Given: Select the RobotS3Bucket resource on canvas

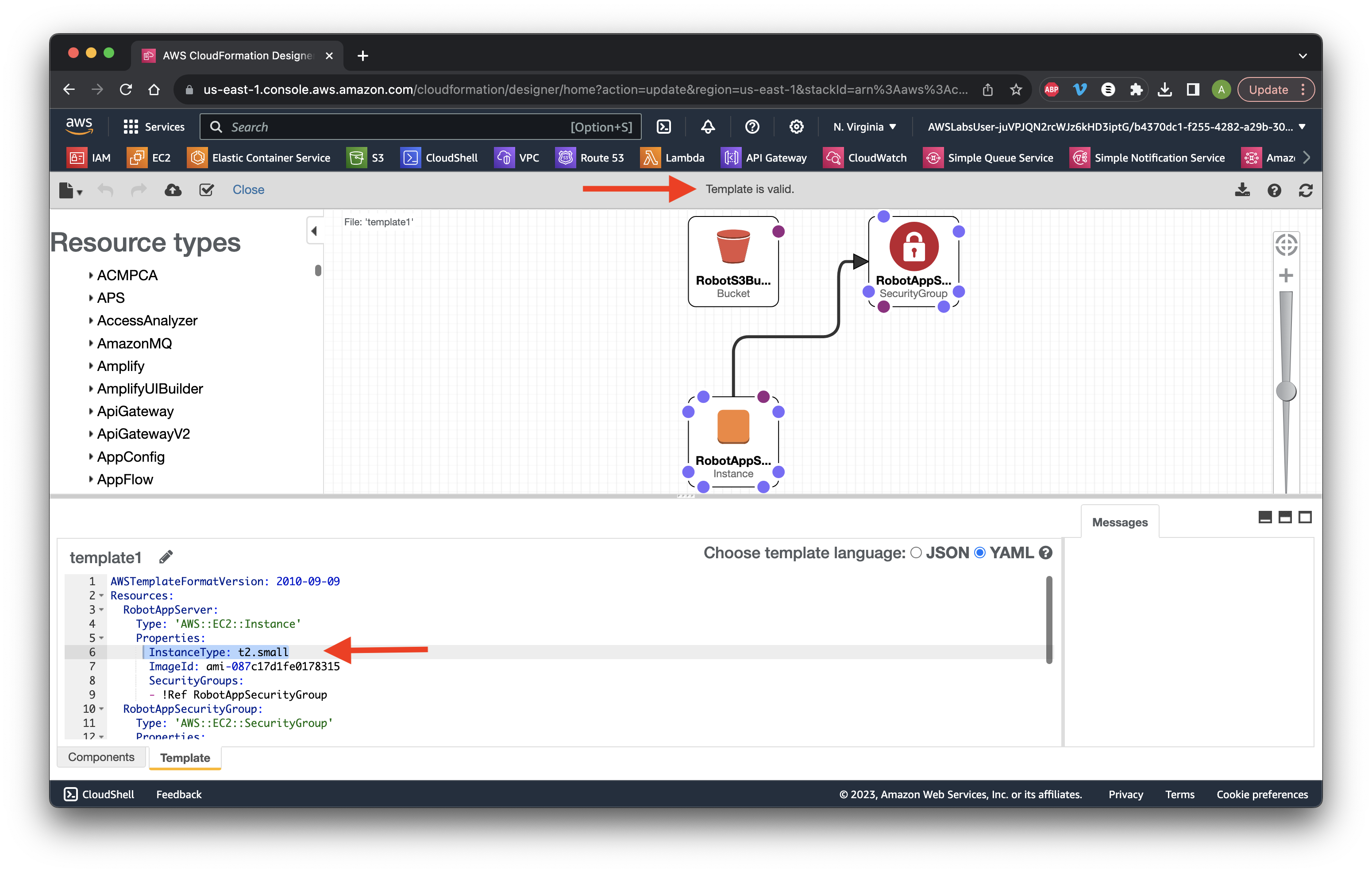Looking at the screenshot, I should pos(733,262).
